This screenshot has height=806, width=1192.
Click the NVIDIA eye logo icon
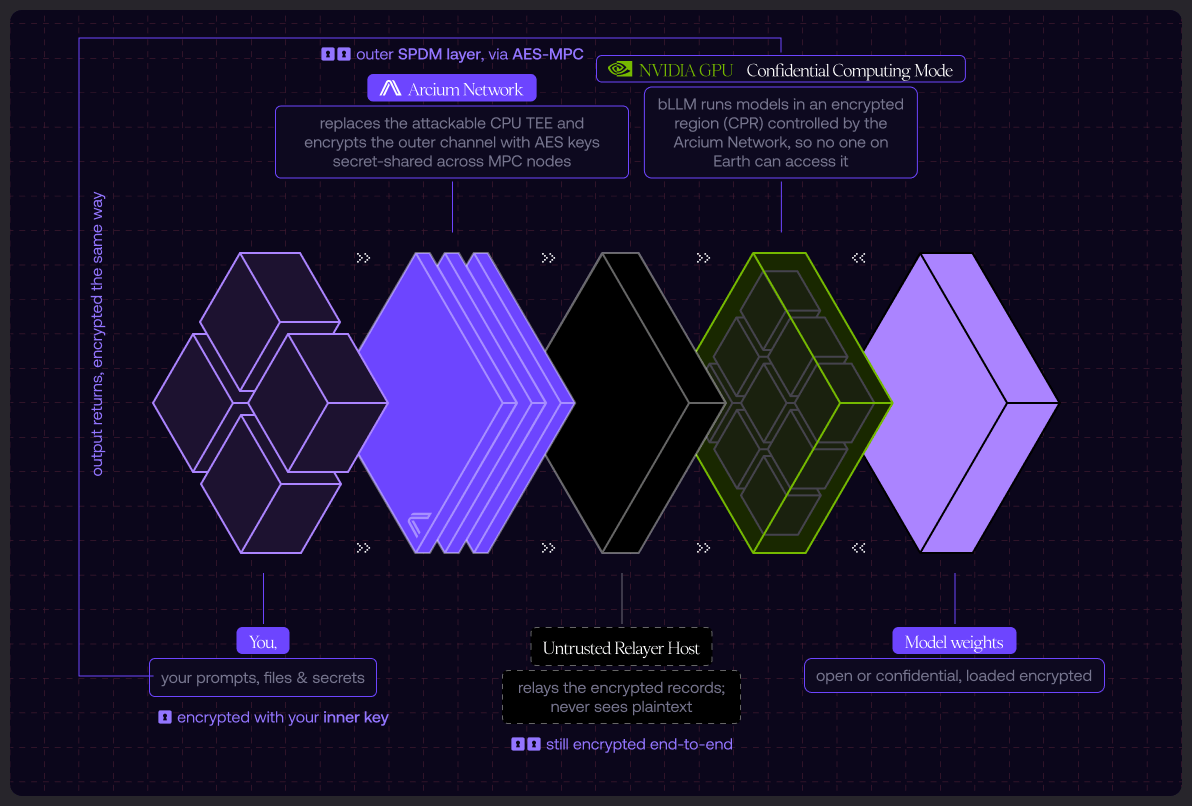620,69
